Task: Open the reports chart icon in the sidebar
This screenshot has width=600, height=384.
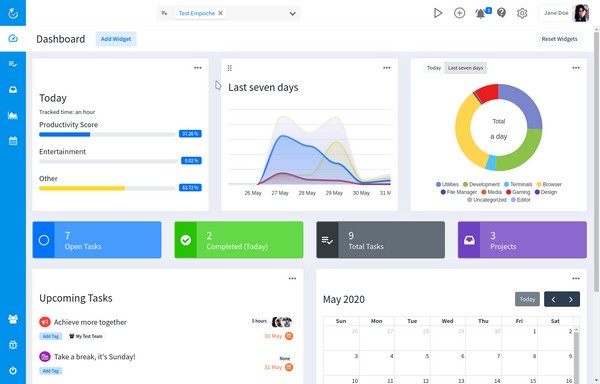Action: [13, 115]
